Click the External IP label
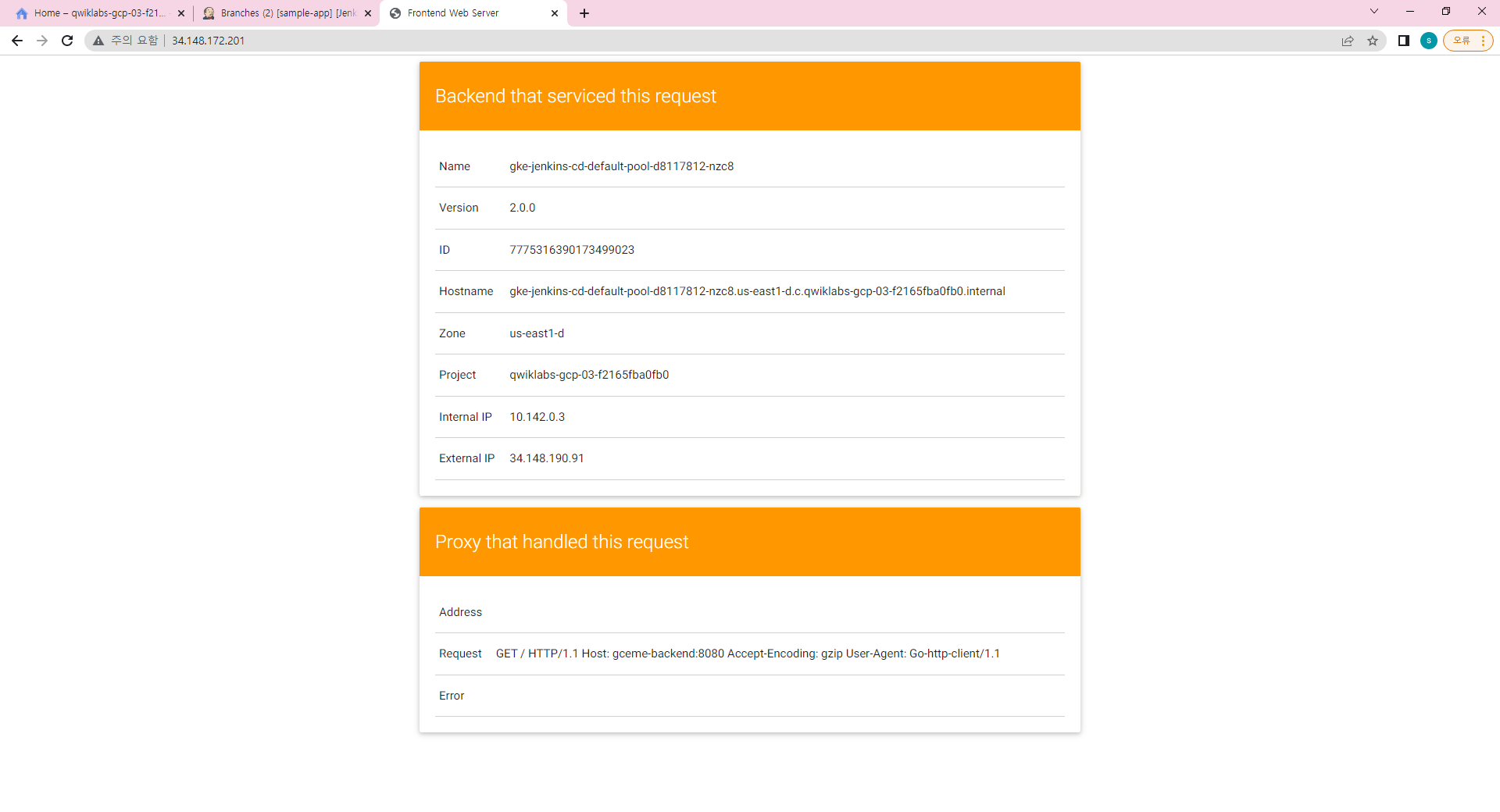Viewport: 1500px width, 812px height. [x=467, y=458]
